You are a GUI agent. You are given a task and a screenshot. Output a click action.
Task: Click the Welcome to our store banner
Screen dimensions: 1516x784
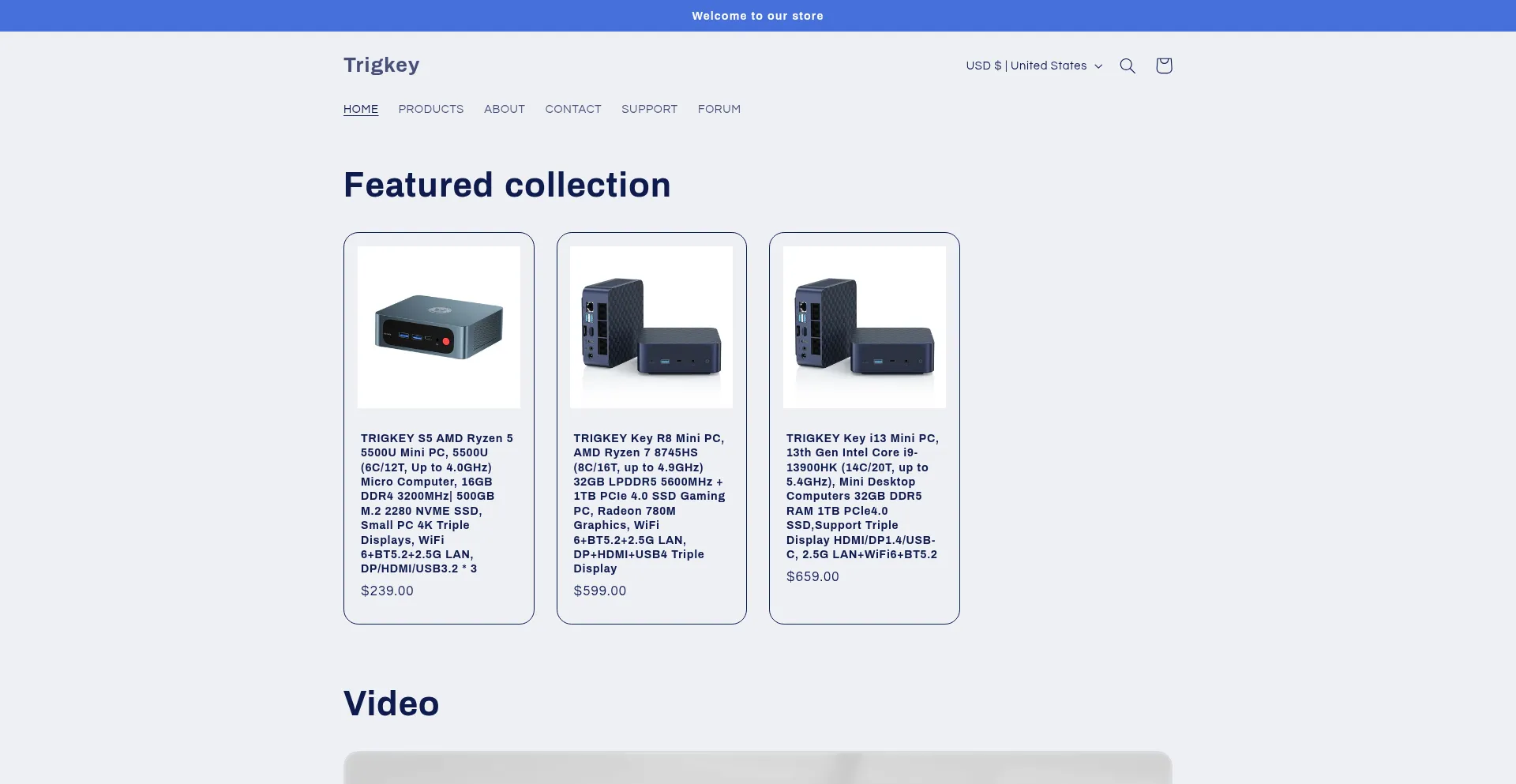point(758,16)
